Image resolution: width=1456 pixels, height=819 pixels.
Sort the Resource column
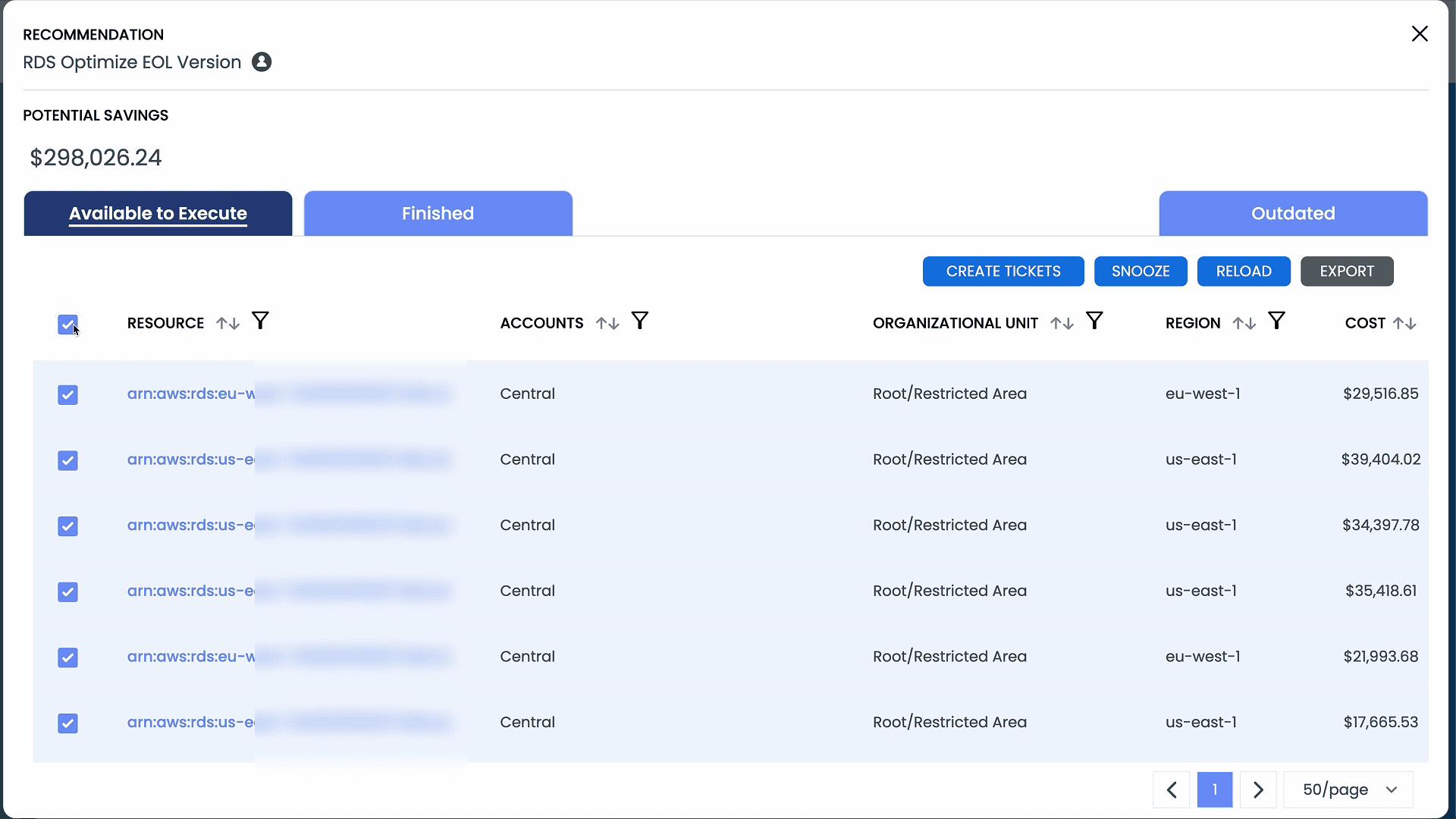point(227,324)
